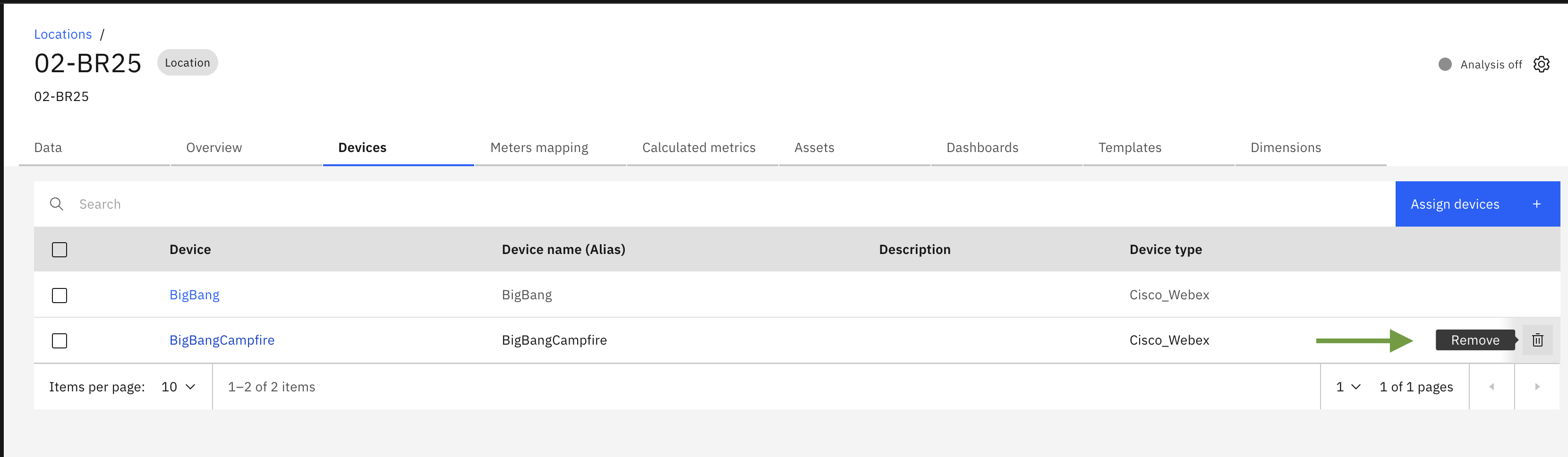
Task: Open the Overview tab
Action: [247, 148]
